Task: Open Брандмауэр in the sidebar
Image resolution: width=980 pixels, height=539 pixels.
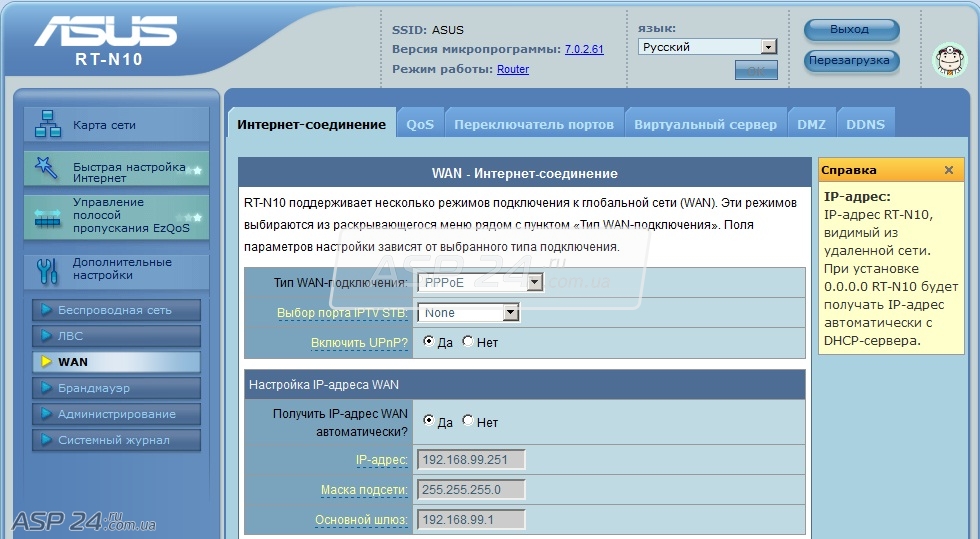Action: point(116,388)
